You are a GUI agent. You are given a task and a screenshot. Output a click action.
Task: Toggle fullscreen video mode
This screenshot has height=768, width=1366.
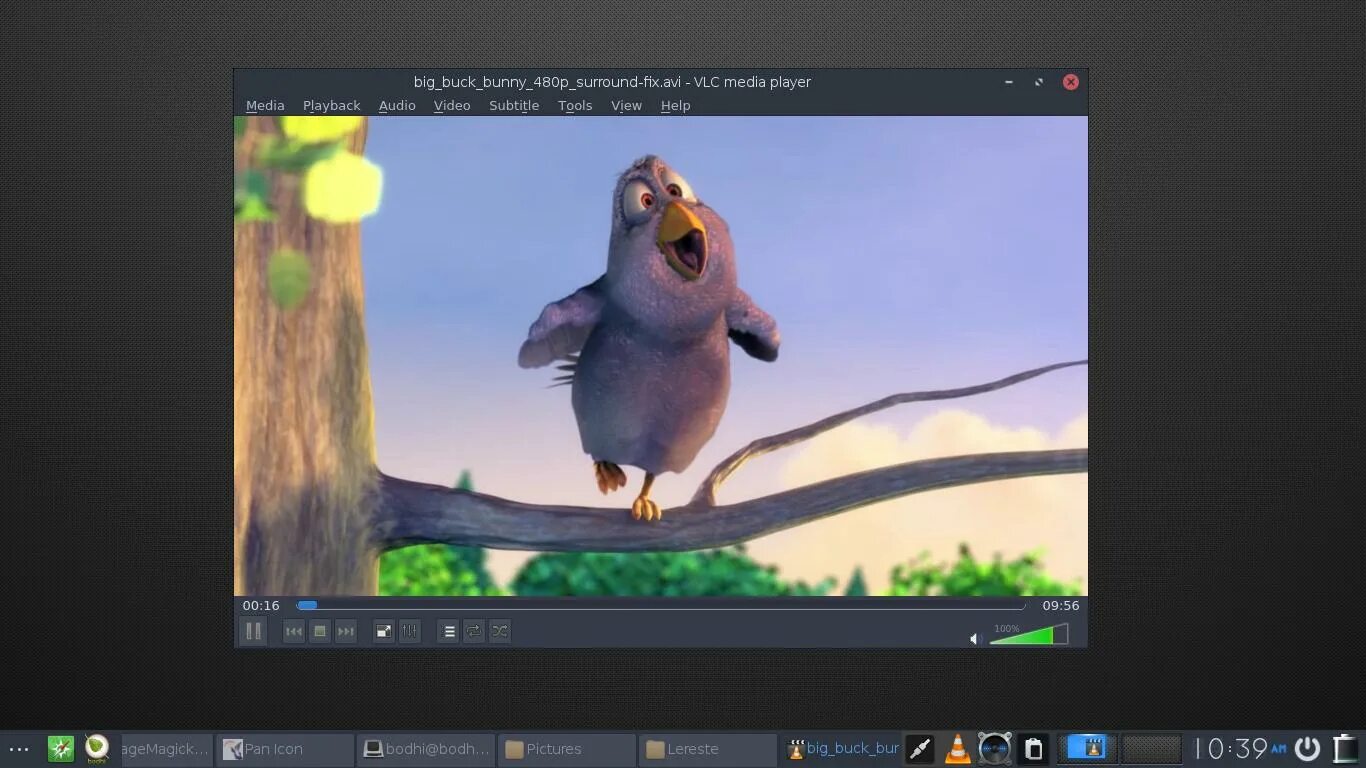click(383, 631)
